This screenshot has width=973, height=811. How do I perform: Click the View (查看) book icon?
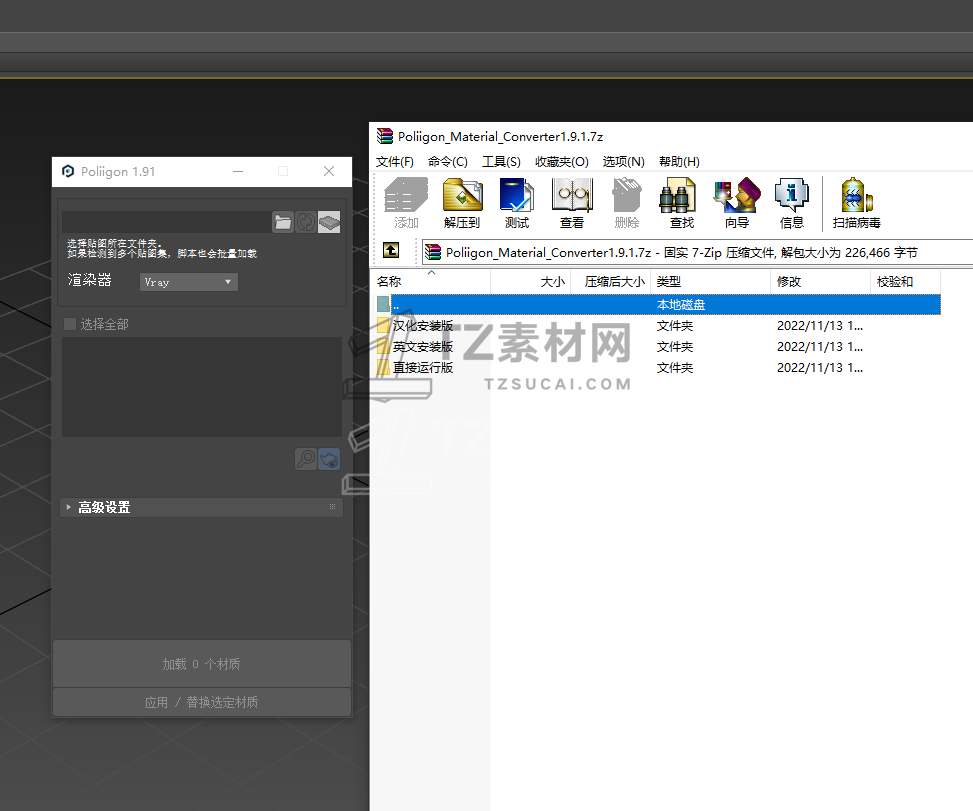tap(572, 203)
